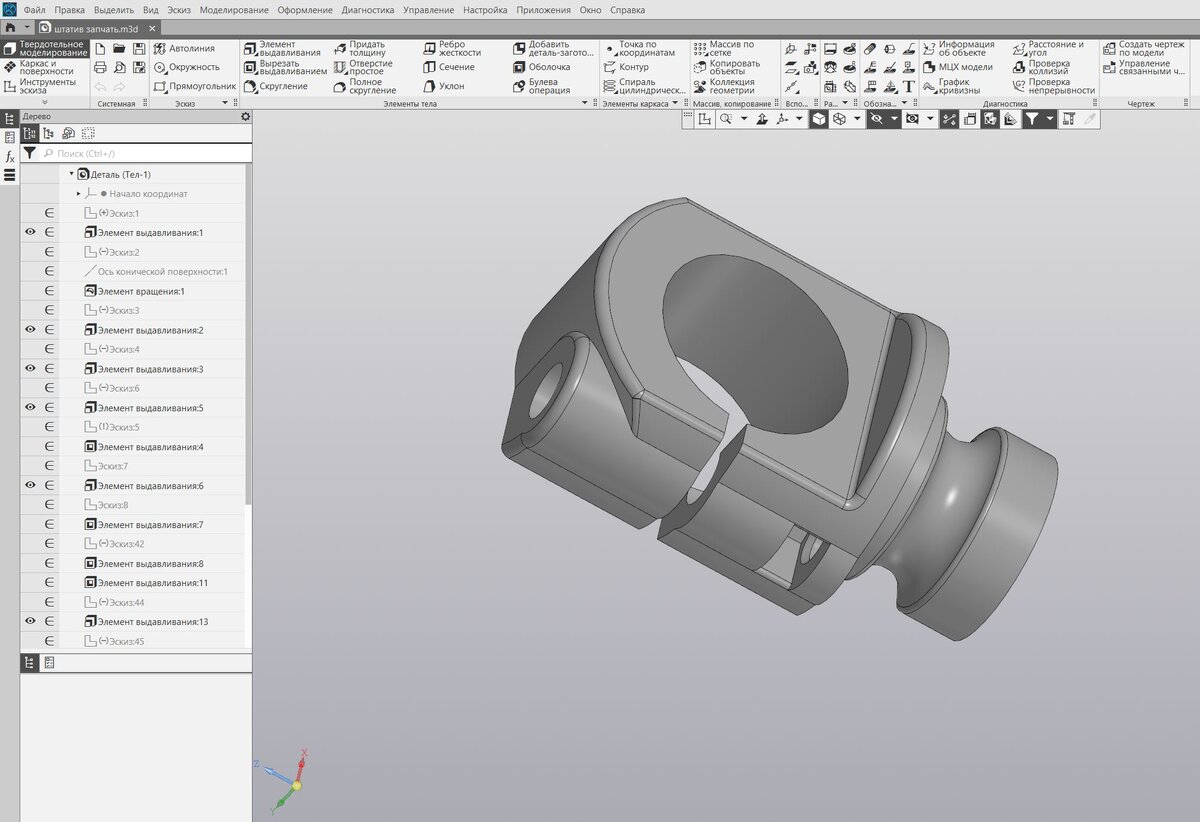Measure with Расстояние и угол
1200x822 pixels.
coord(1048,48)
